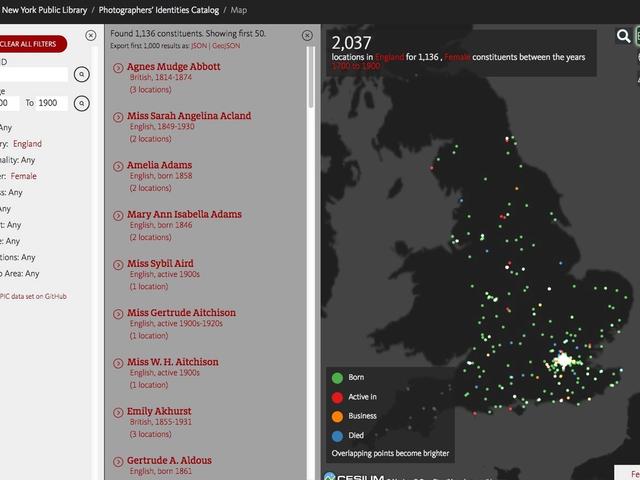Click the ID text input field
Viewport: 640px width, 480px height.
33,74
